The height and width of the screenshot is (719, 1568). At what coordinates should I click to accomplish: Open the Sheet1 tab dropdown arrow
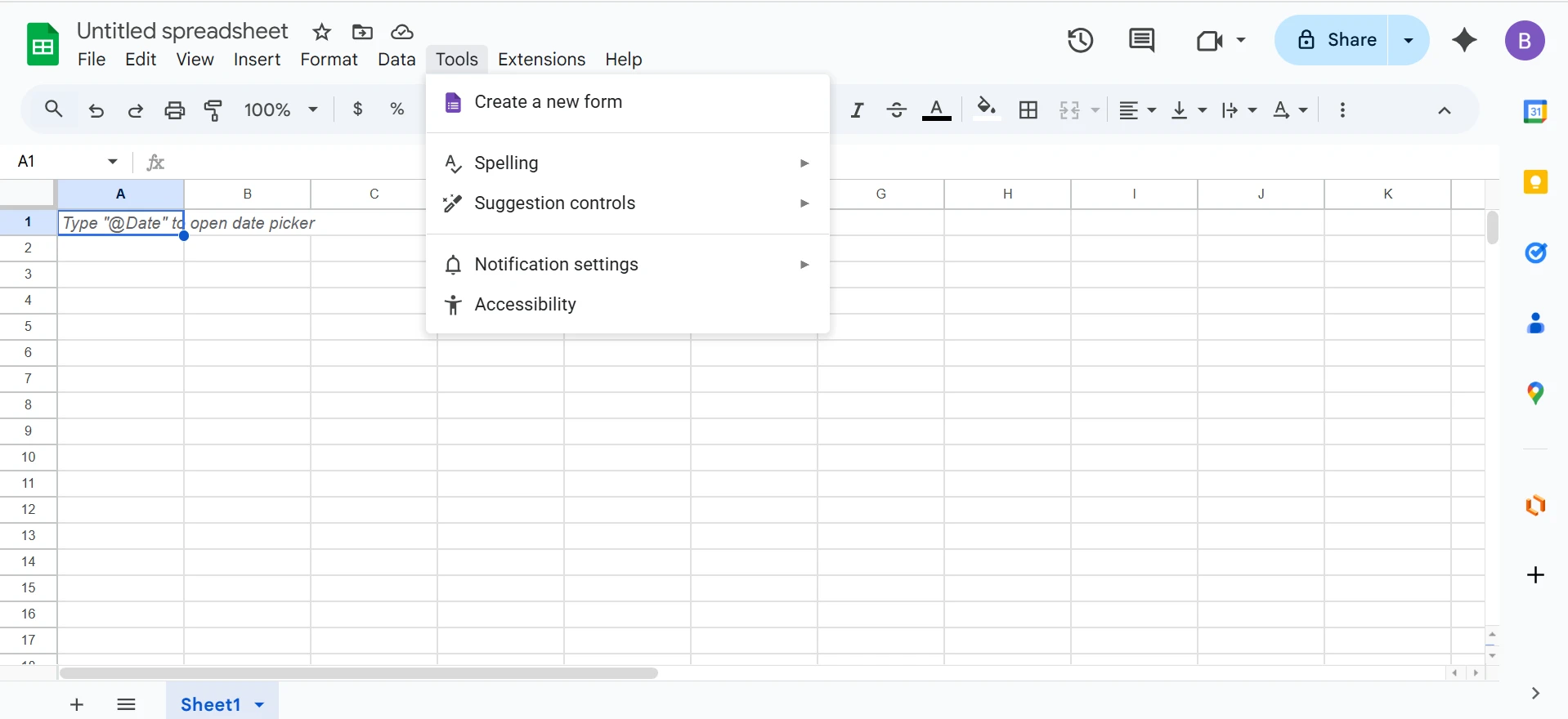259,704
